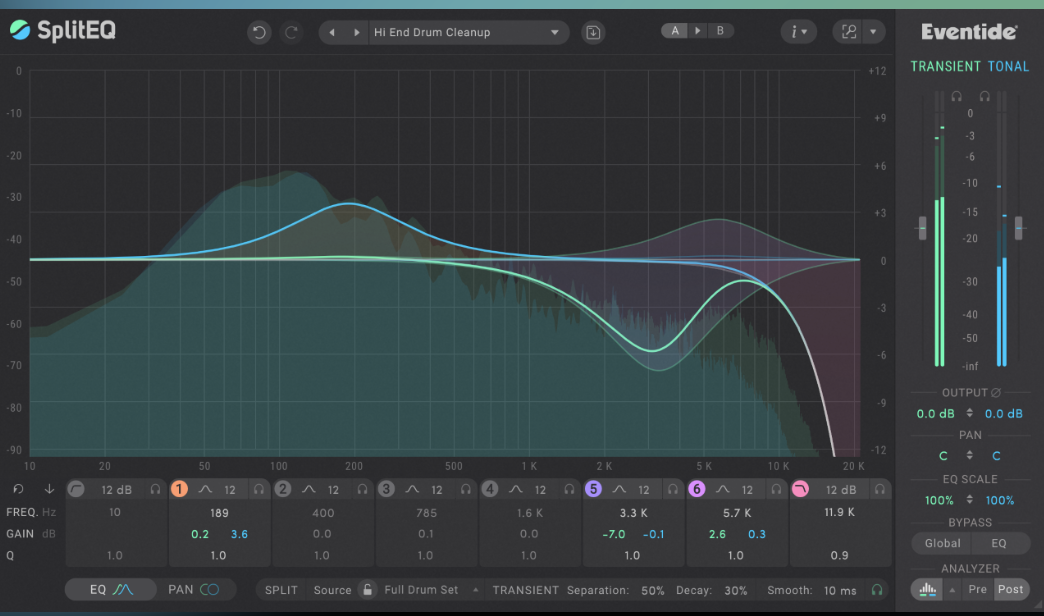
Task: Adjust the Transient output fader handle
Action: [x=922, y=228]
